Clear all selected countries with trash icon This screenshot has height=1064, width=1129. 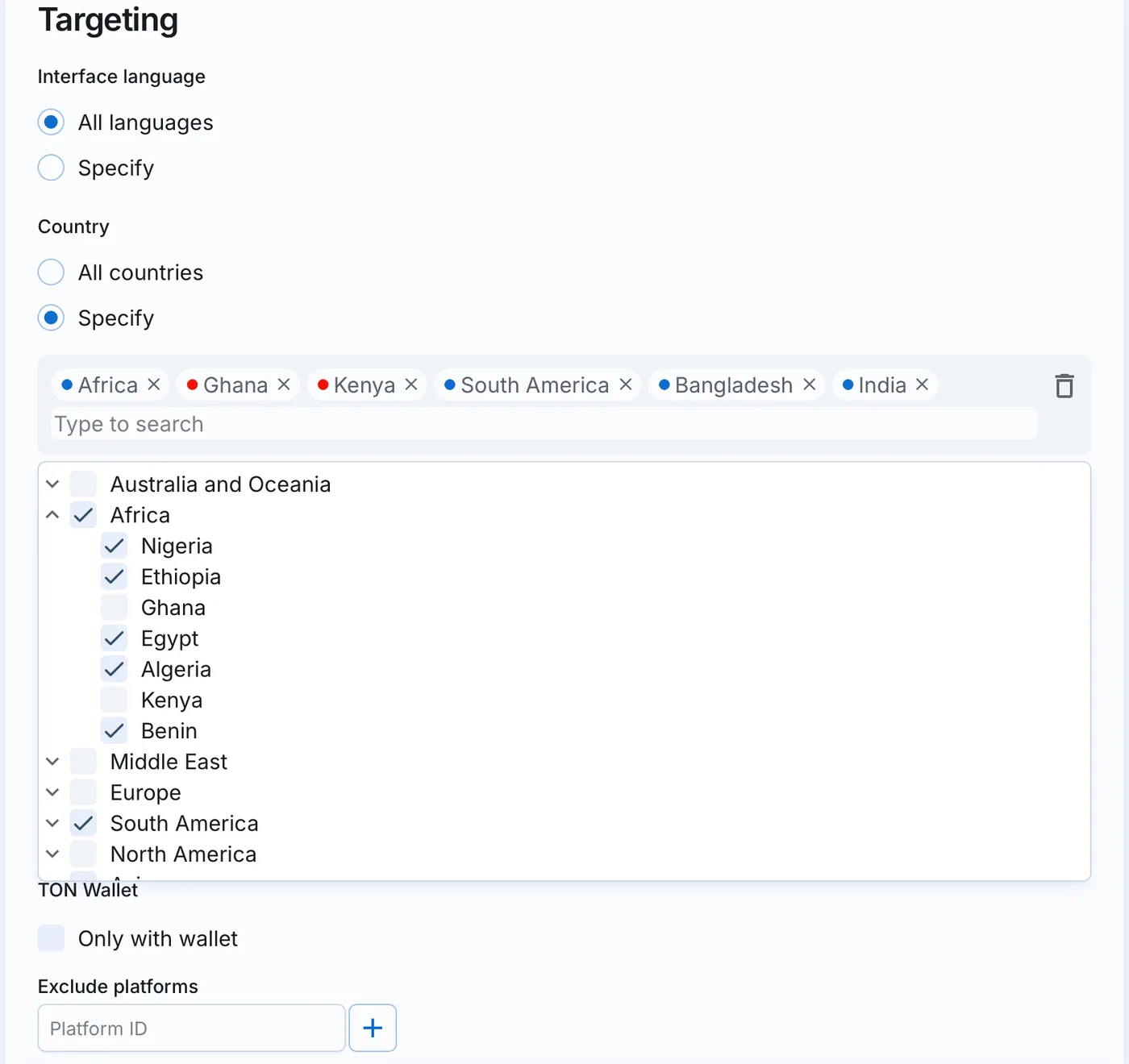click(x=1064, y=386)
